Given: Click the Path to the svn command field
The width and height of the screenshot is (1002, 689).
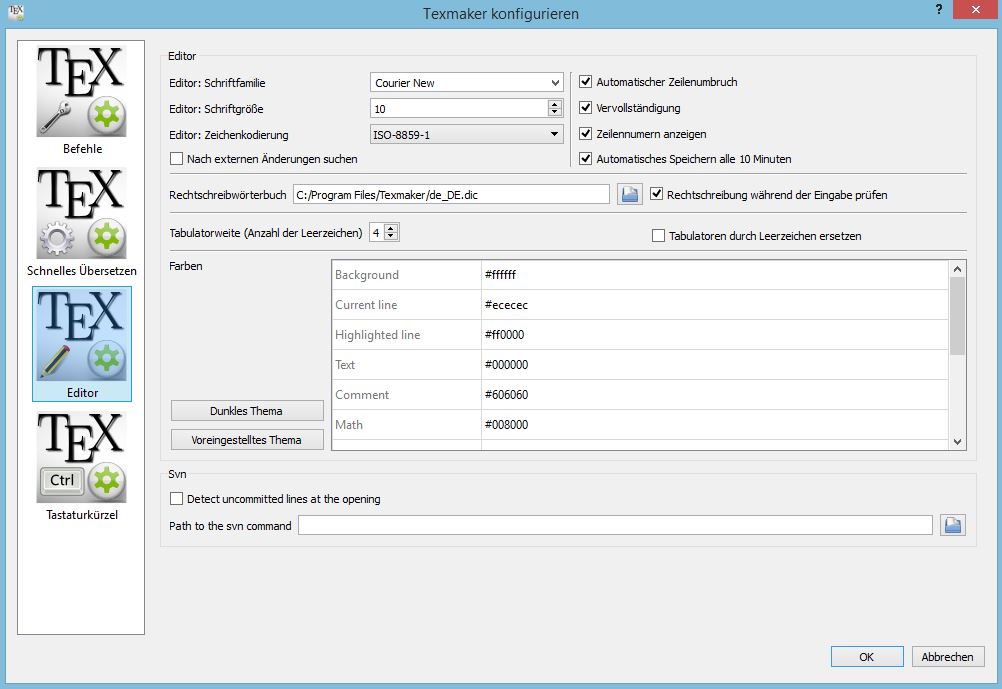Looking at the screenshot, I should 615,525.
